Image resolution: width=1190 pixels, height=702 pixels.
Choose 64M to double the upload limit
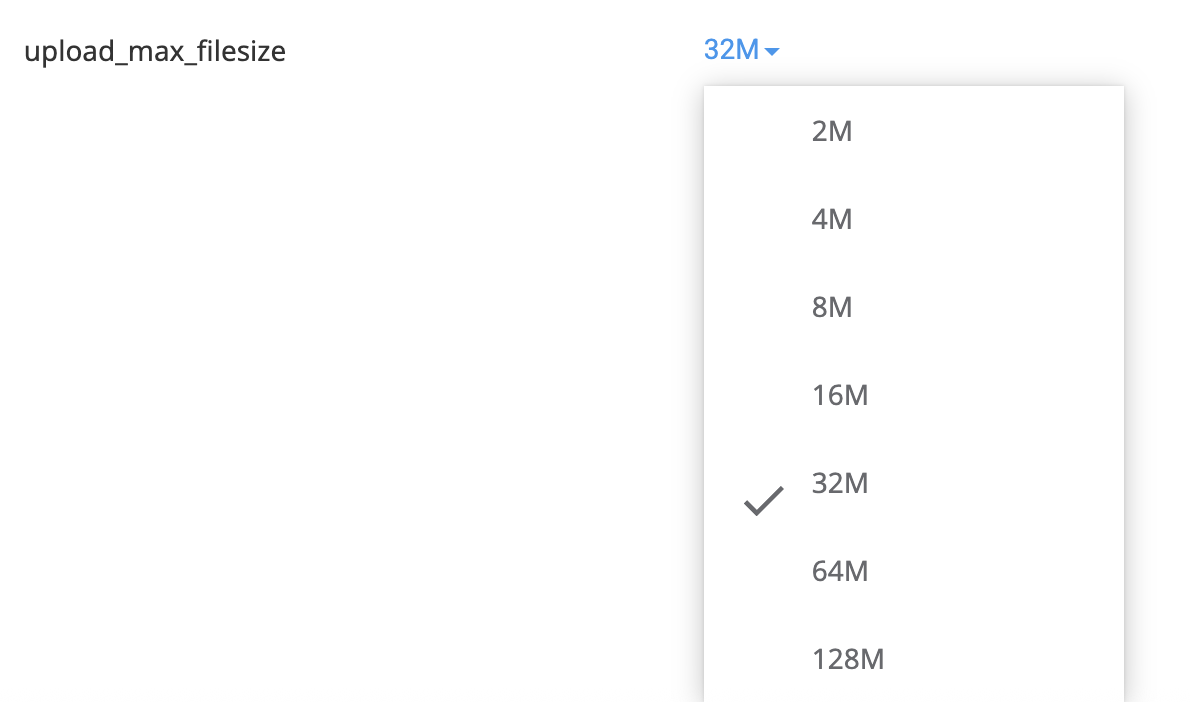point(840,571)
